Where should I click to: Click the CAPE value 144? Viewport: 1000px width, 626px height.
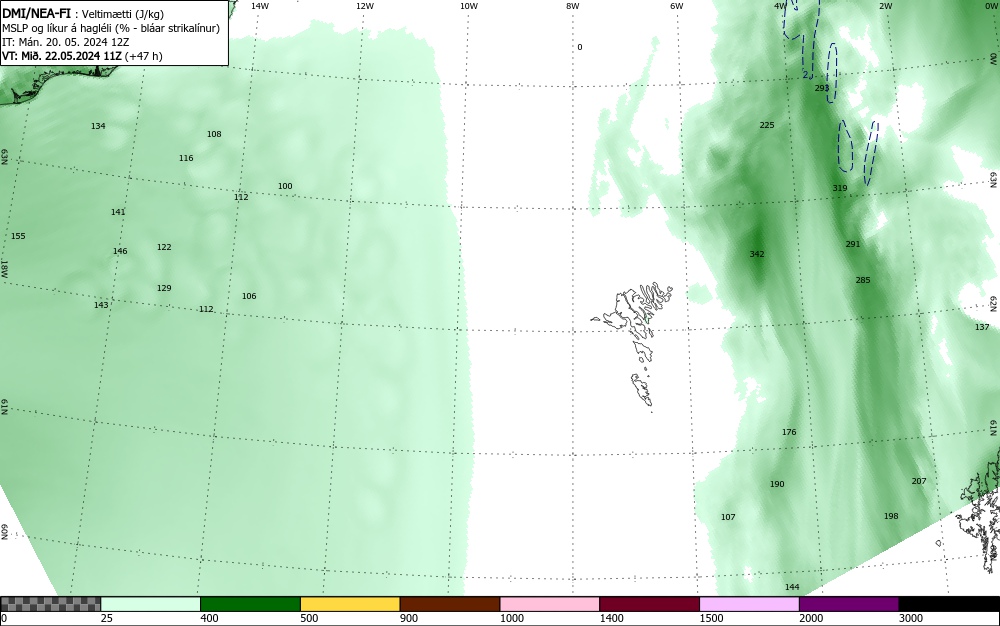(x=791, y=587)
